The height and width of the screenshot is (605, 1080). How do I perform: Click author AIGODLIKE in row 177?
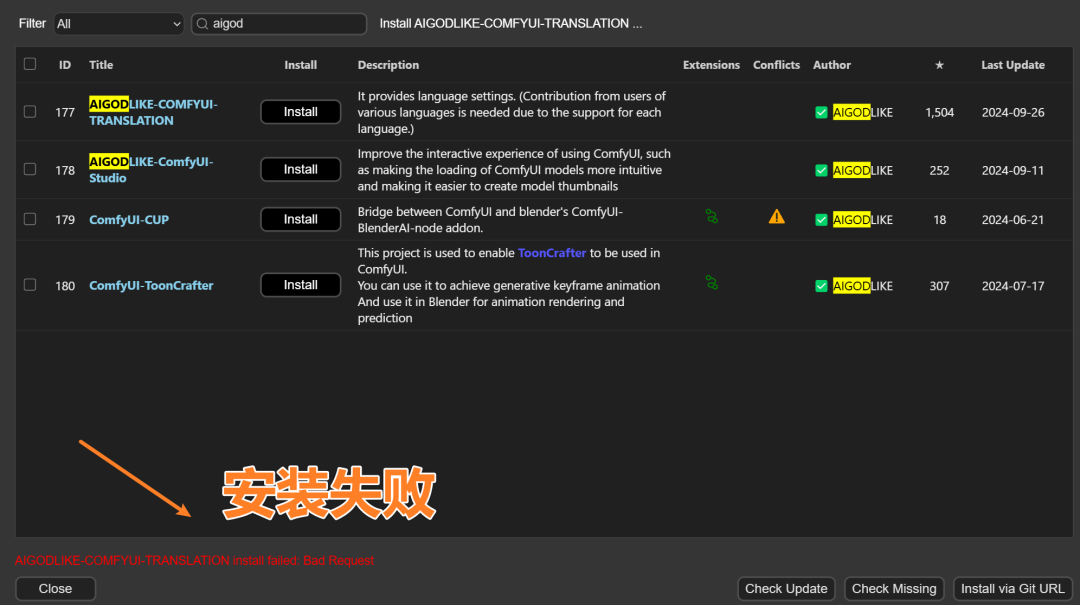(x=862, y=112)
